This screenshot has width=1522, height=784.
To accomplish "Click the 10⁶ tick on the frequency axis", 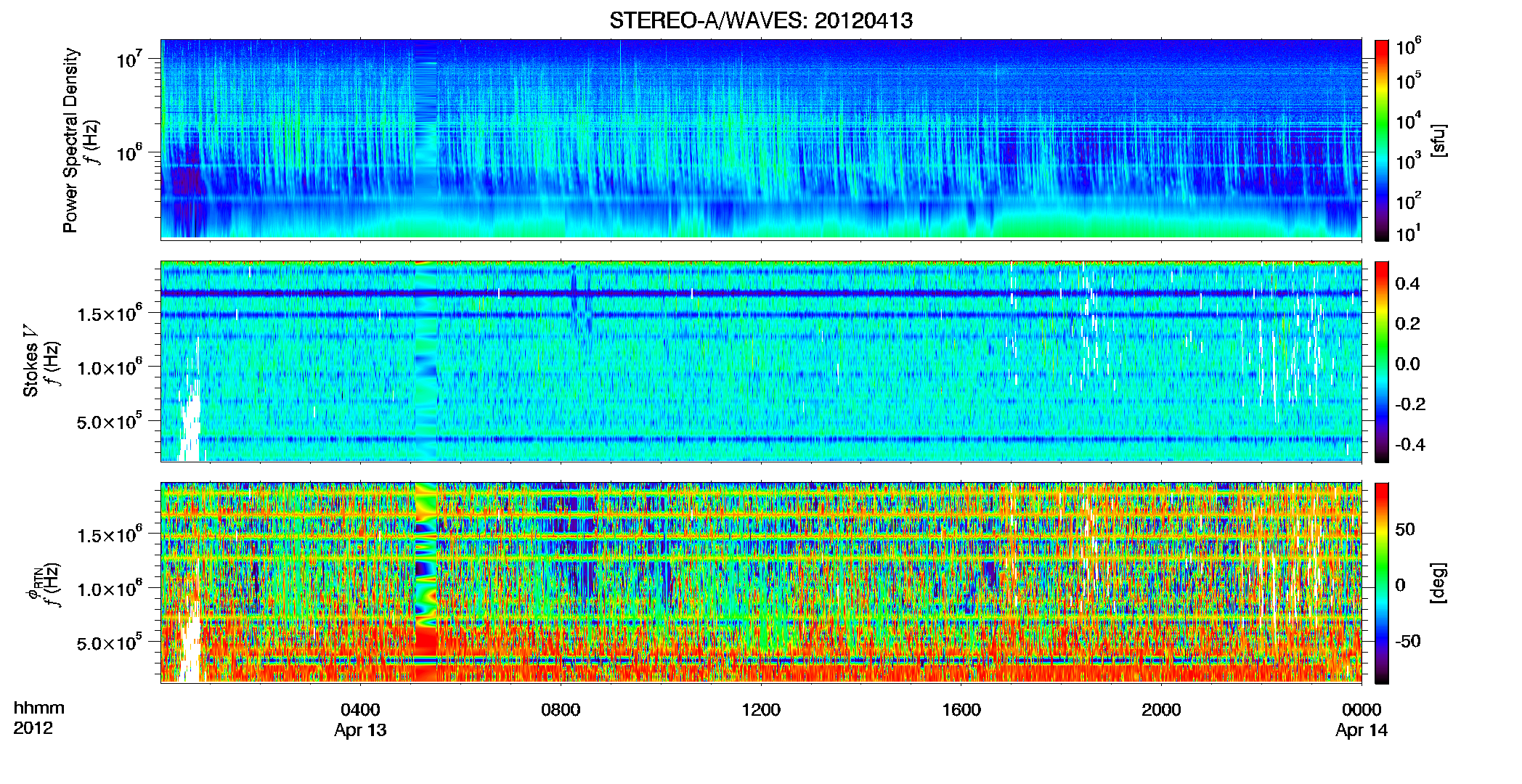I will (x=129, y=152).
